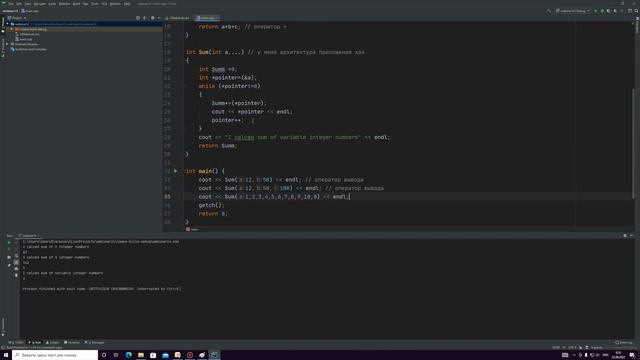Build project with the hammer icon
The image size is (640, 360).
tap(549, 11)
